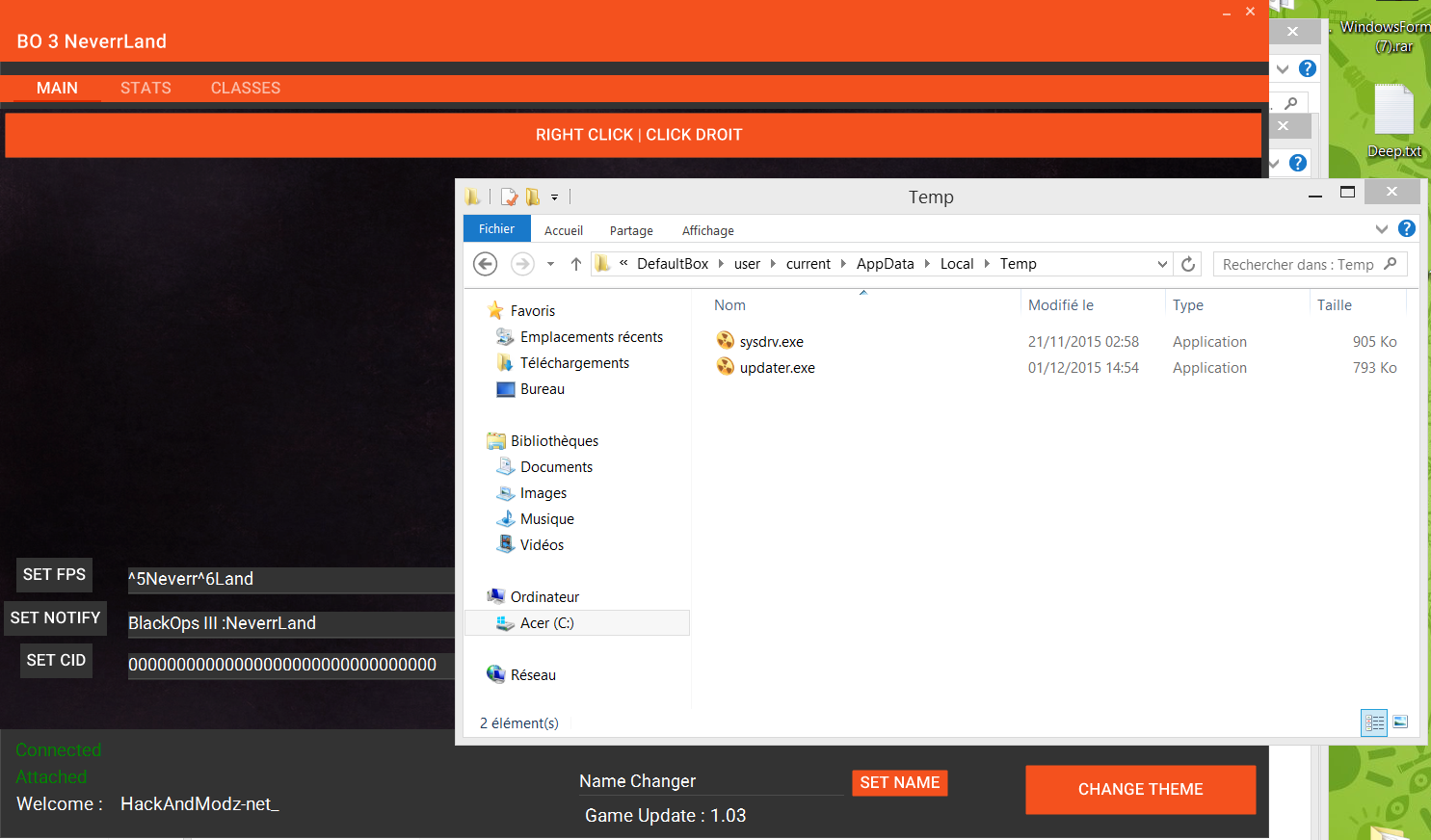Select Bibliothèques in the navigation pane

point(554,440)
